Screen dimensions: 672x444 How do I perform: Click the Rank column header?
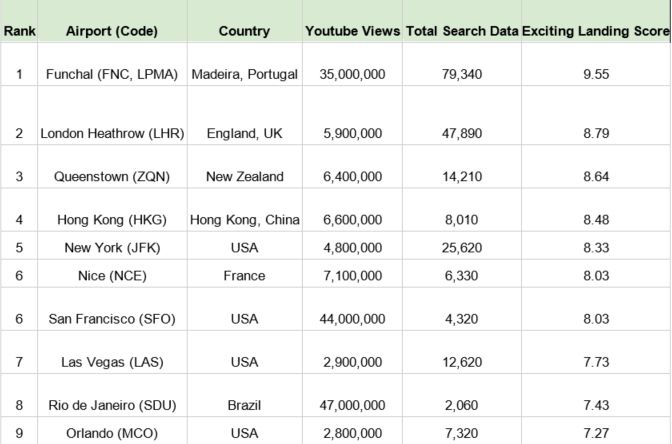click(19, 31)
